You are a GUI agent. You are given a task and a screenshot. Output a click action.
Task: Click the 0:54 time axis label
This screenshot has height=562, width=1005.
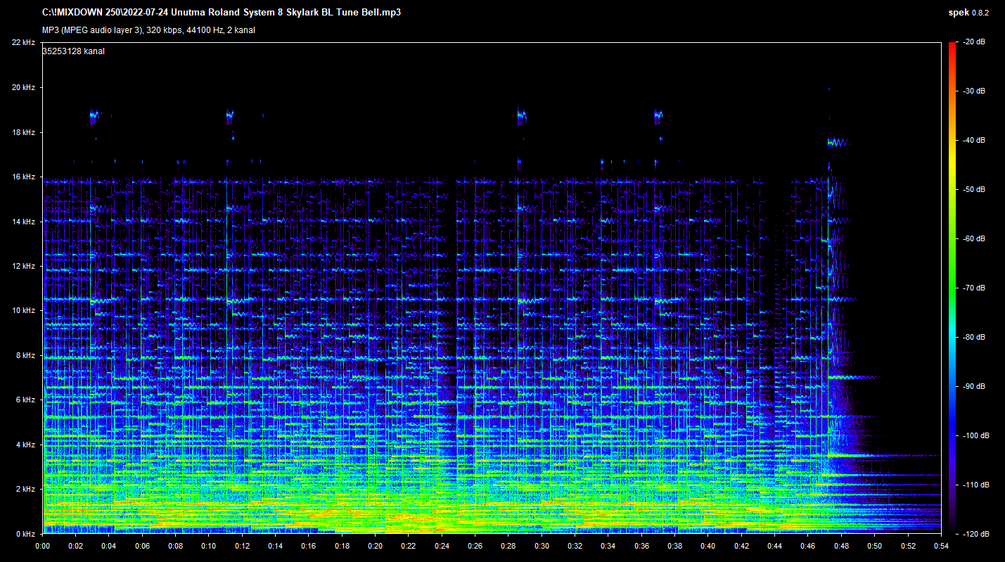[941, 546]
